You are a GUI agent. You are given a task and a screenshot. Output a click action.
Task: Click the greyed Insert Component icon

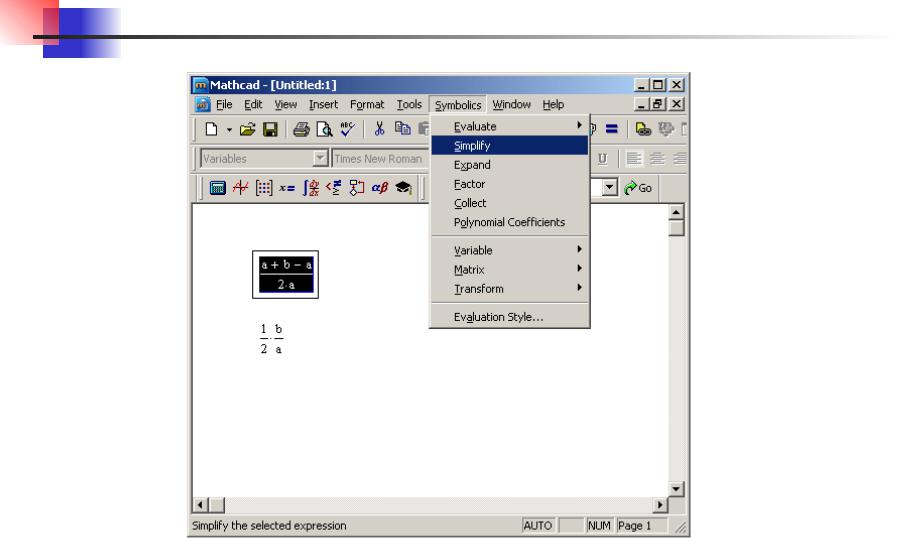pos(666,129)
